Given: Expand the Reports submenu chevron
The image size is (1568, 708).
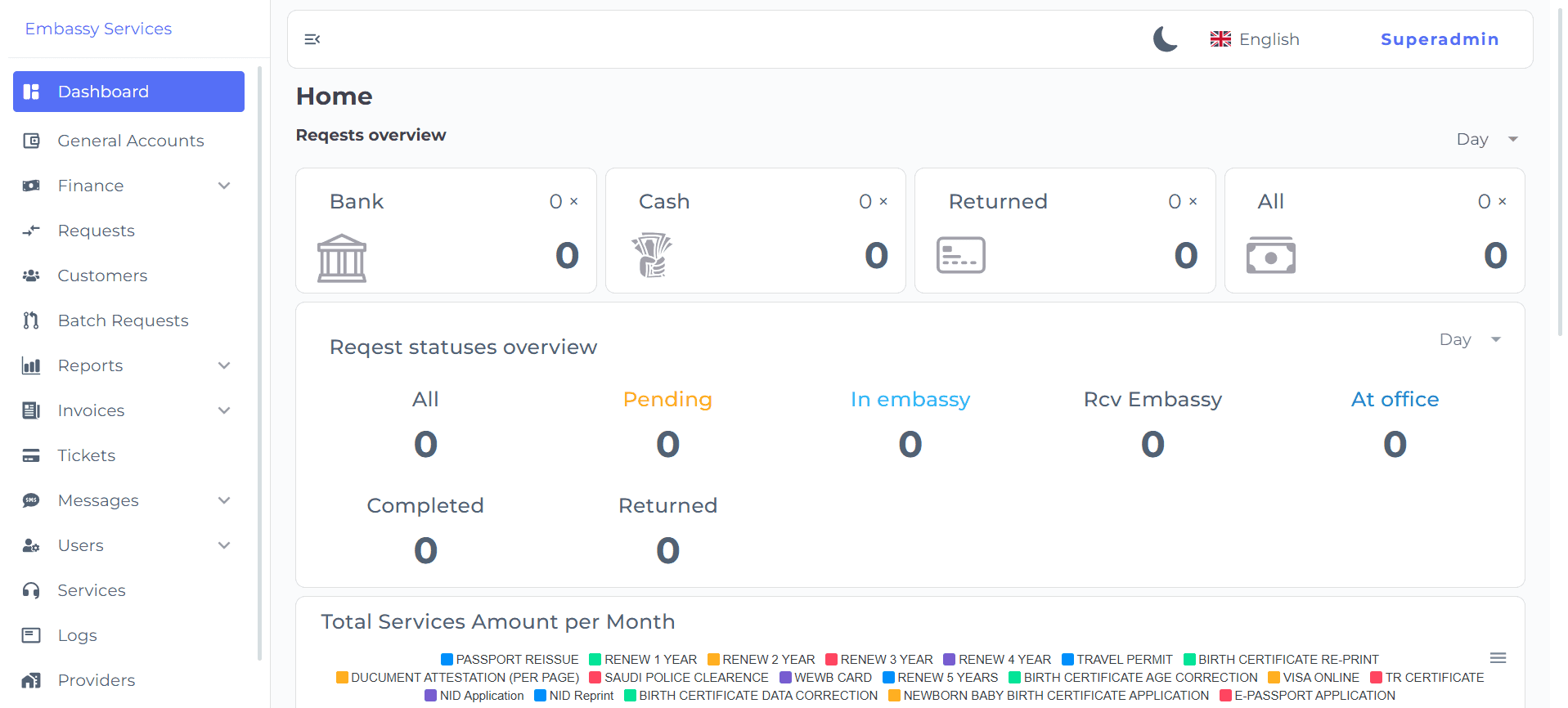Looking at the screenshot, I should coord(224,365).
